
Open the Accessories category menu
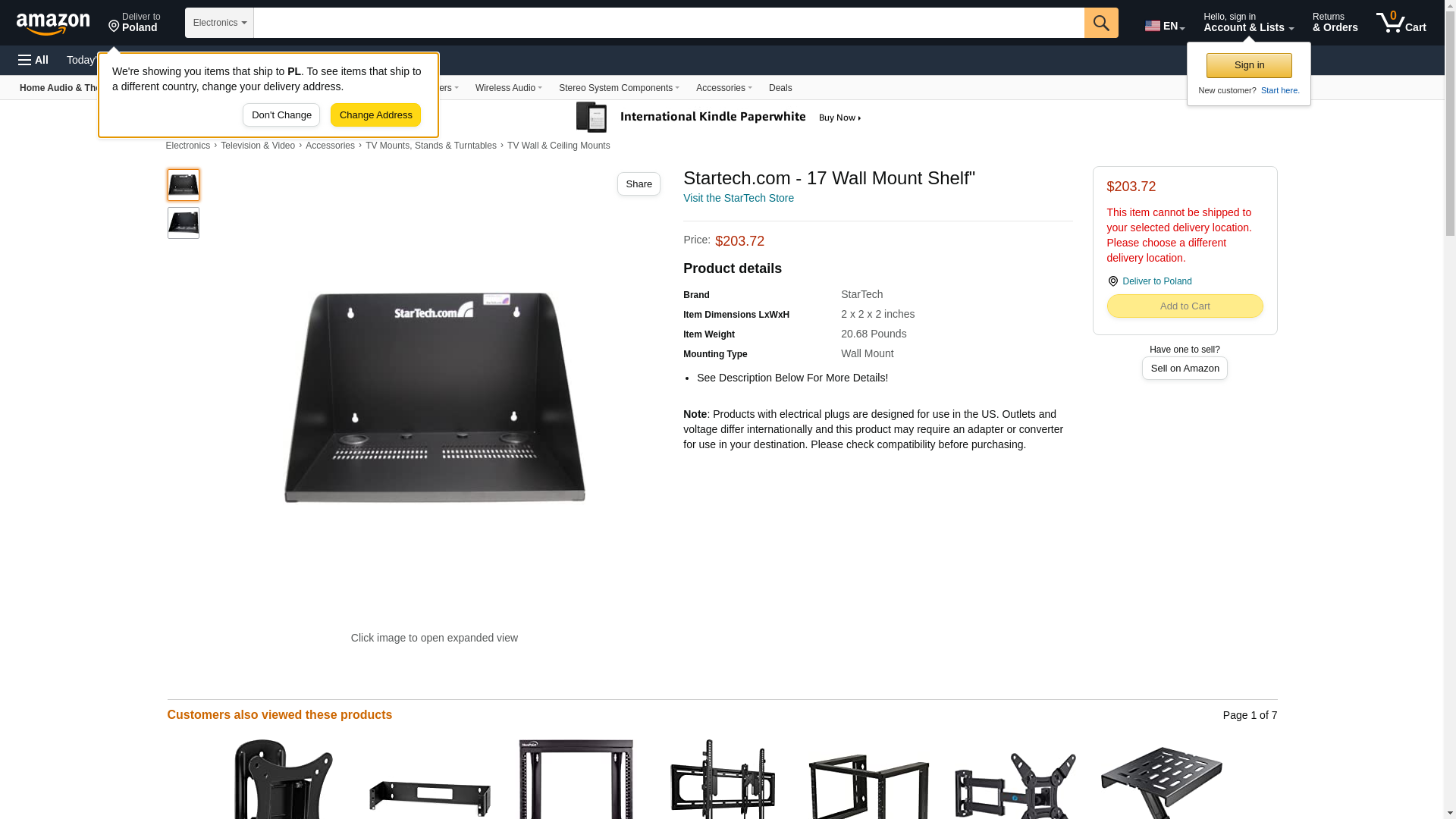(x=724, y=88)
